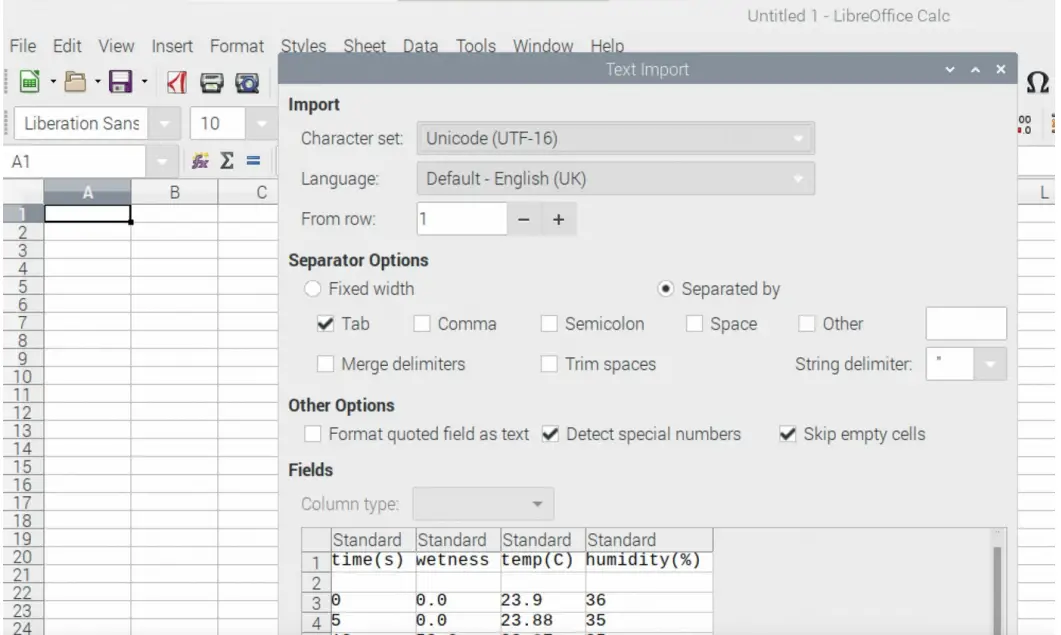Select column A header in spreadsheet
Image resolution: width=1061 pixels, height=635 pixels.
click(x=87, y=193)
